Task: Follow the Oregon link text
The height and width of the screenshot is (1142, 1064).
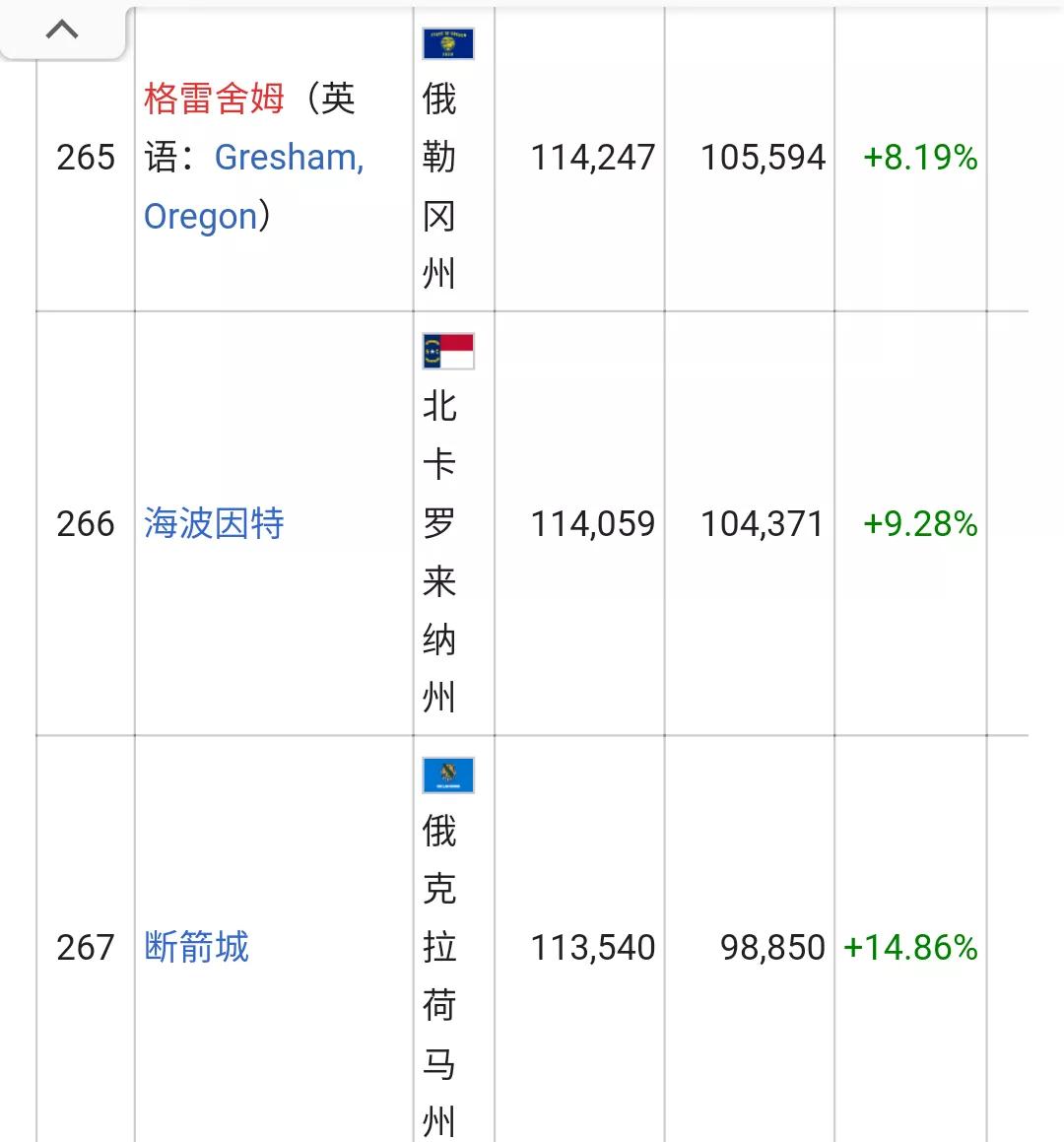Action: [201, 217]
